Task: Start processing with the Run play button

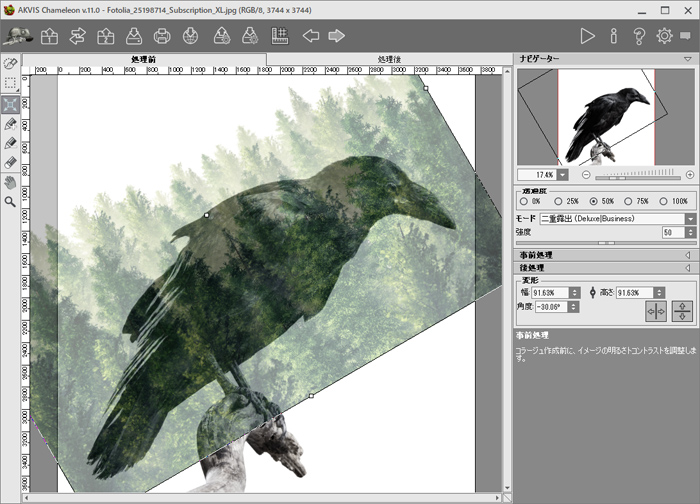Action: (587, 36)
